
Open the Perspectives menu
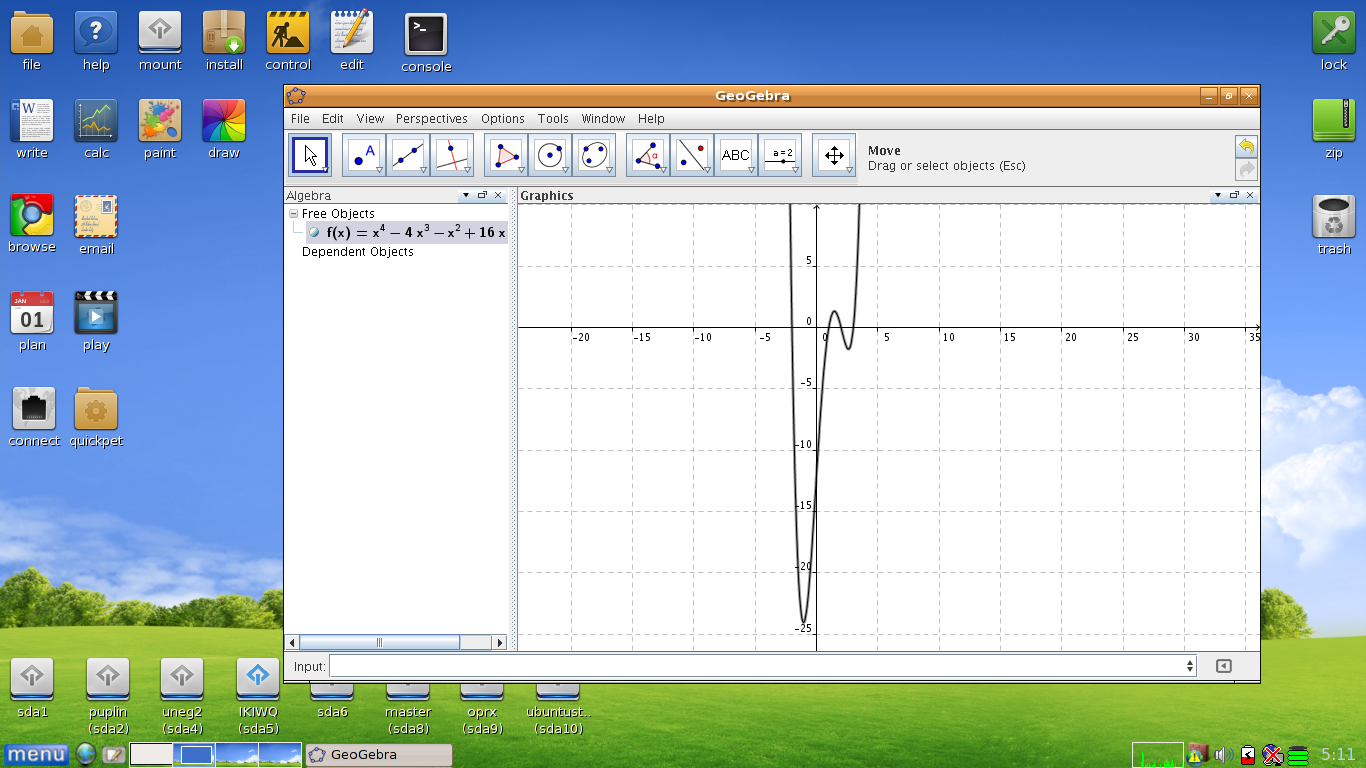pyautogui.click(x=431, y=118)
